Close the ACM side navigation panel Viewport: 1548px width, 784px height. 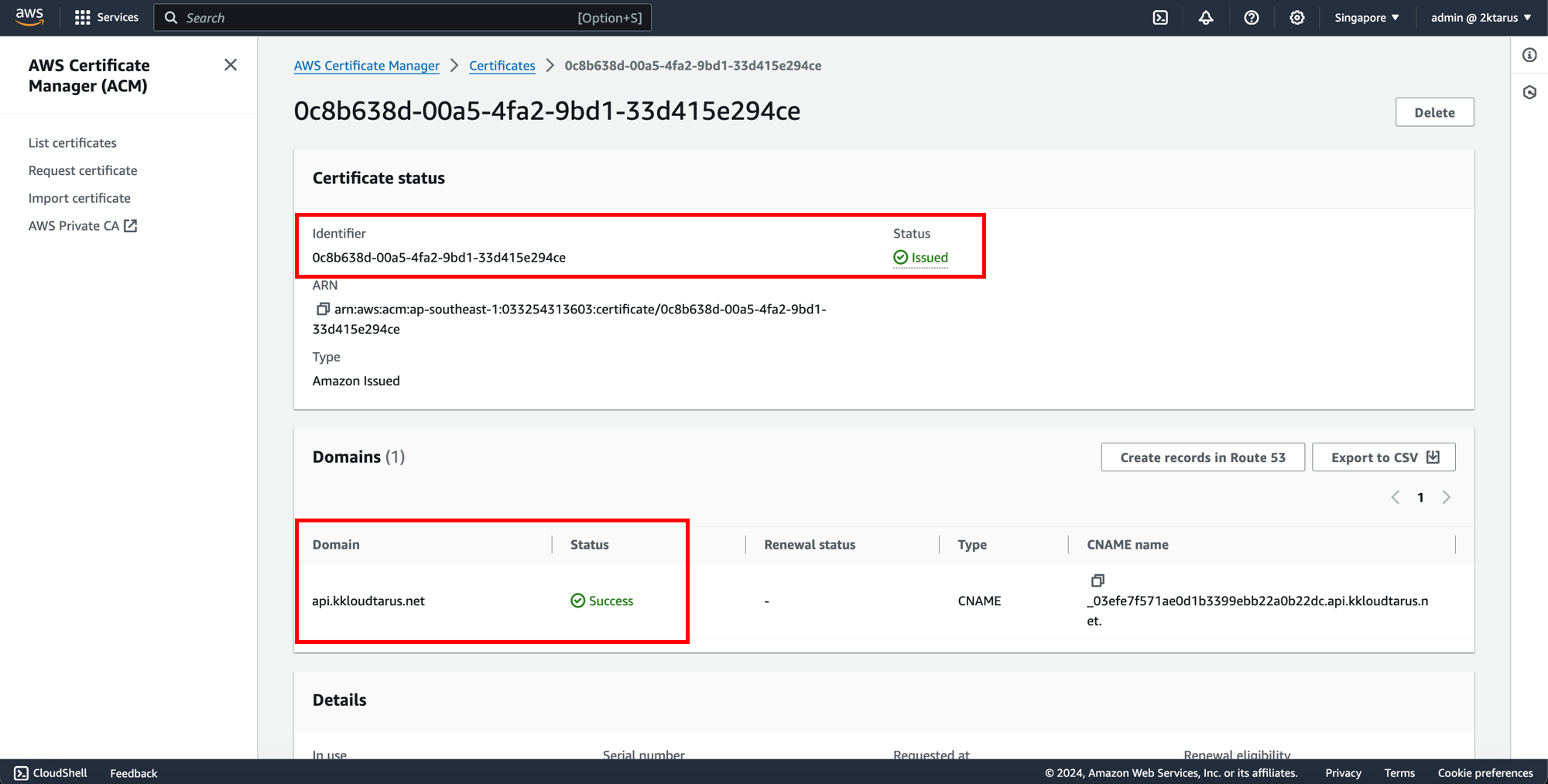click(231, 65)
